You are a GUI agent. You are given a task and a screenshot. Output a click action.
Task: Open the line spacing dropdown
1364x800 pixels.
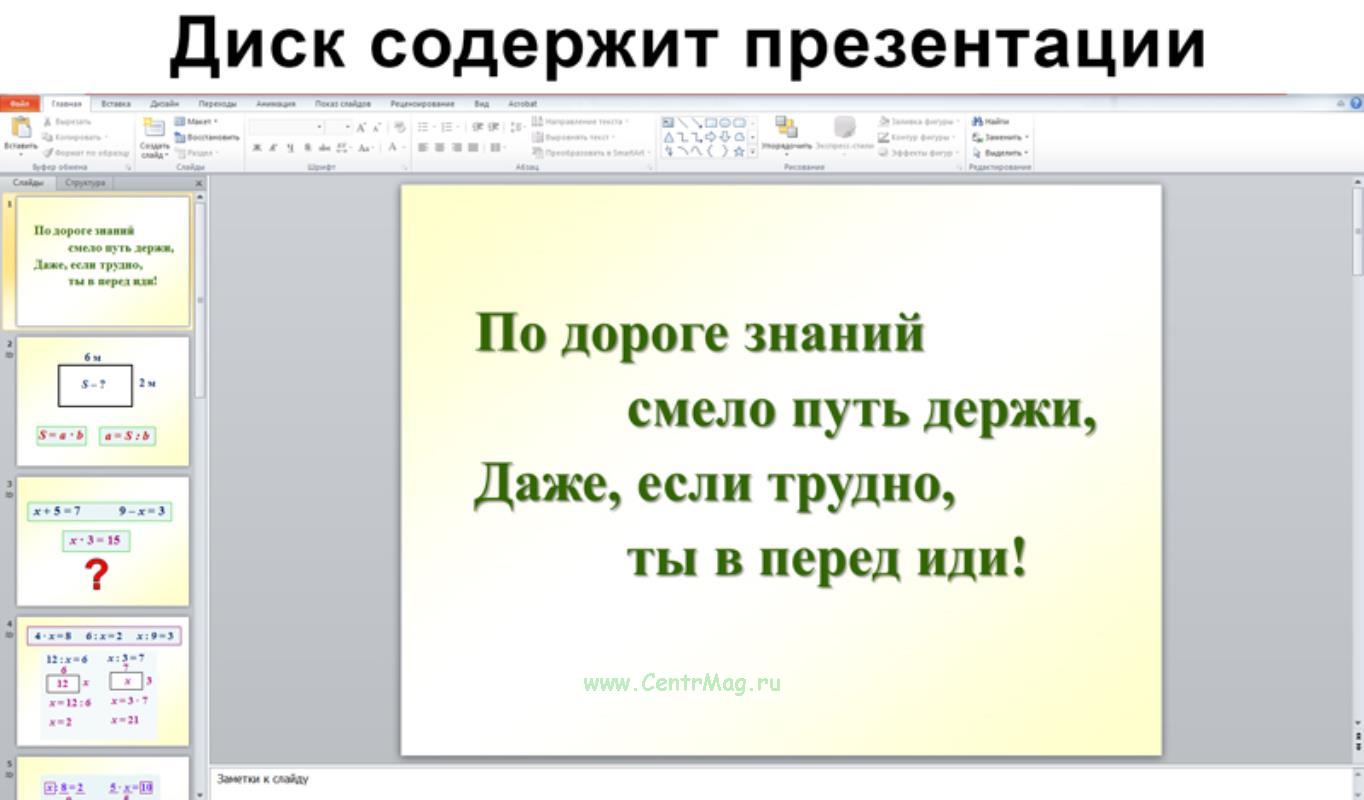[517, 127]
